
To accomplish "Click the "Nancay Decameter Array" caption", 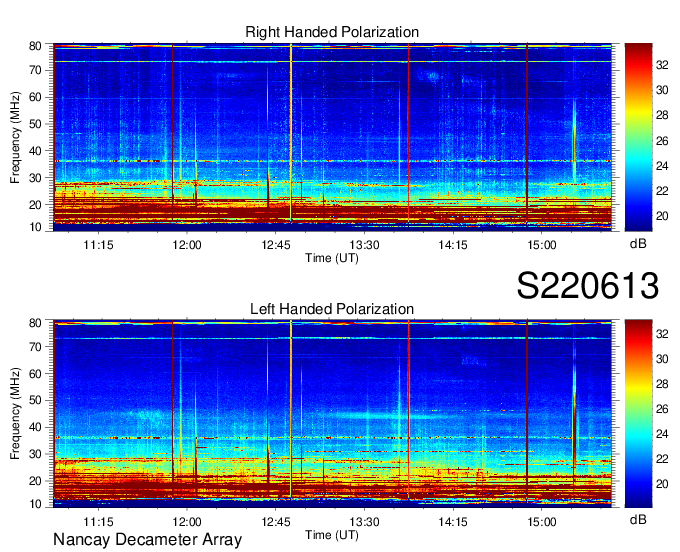I will pyautogui.click(x=147, y=540).
